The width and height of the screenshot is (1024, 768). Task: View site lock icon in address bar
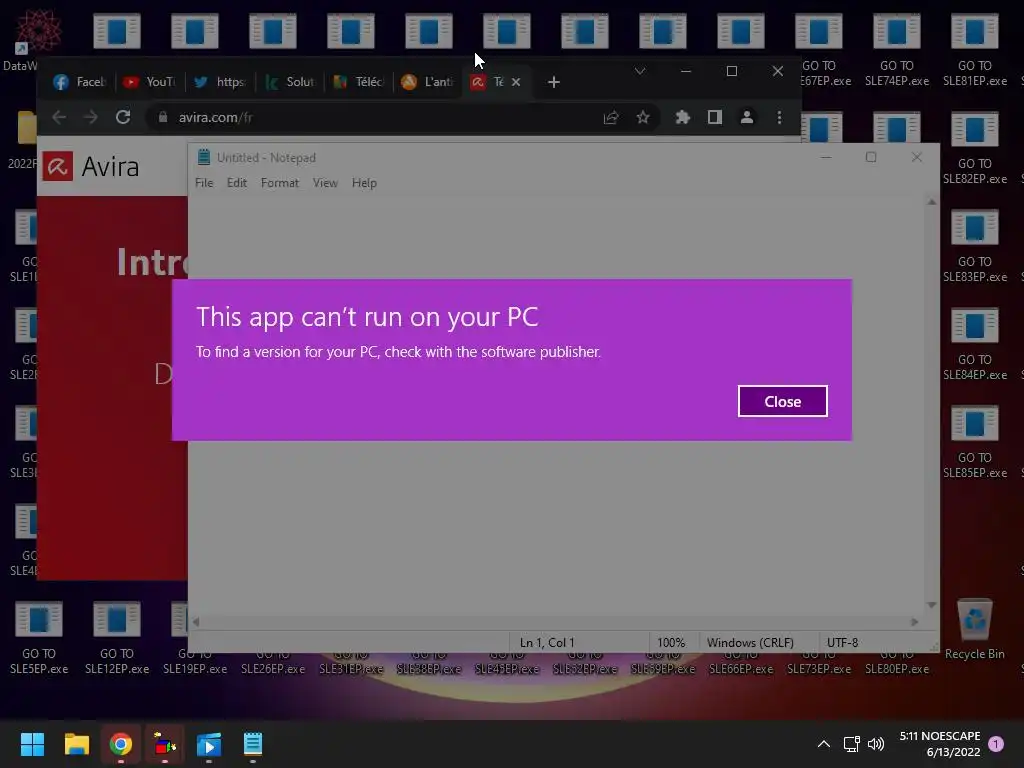tap(163, 117)
